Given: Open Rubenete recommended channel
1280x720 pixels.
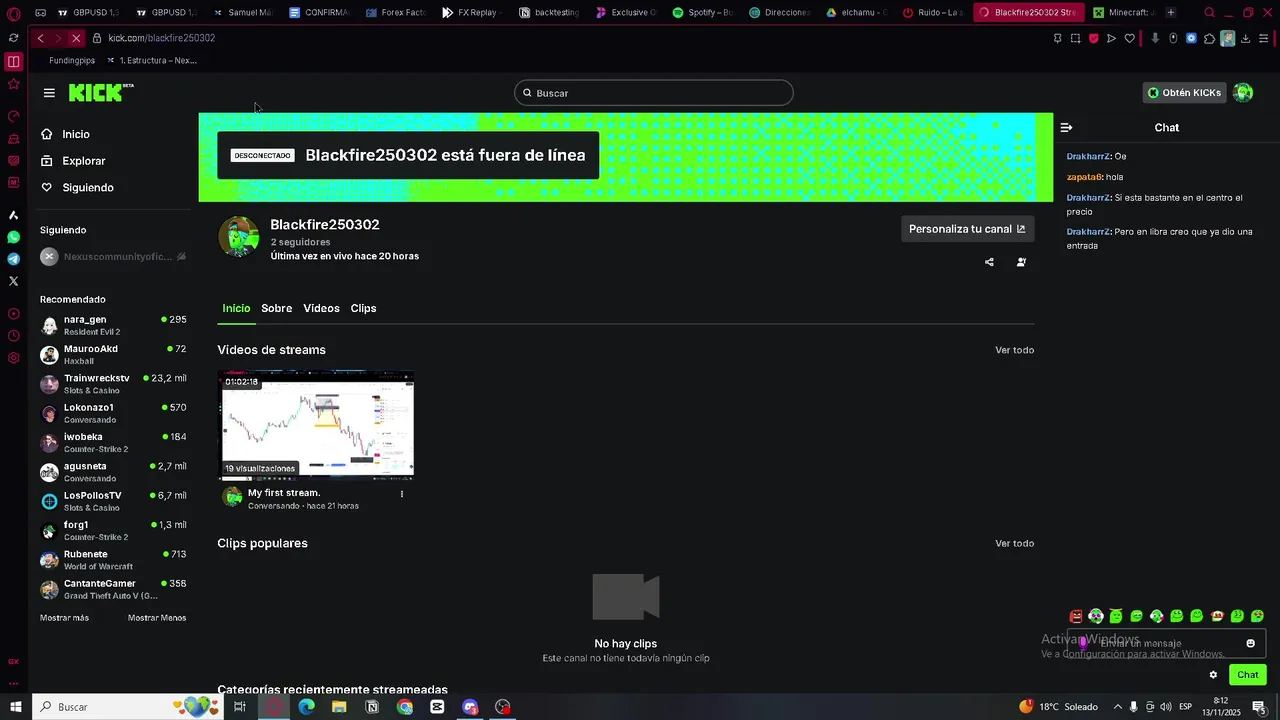Looking at the screenshot, I should (x=113, y=560).
